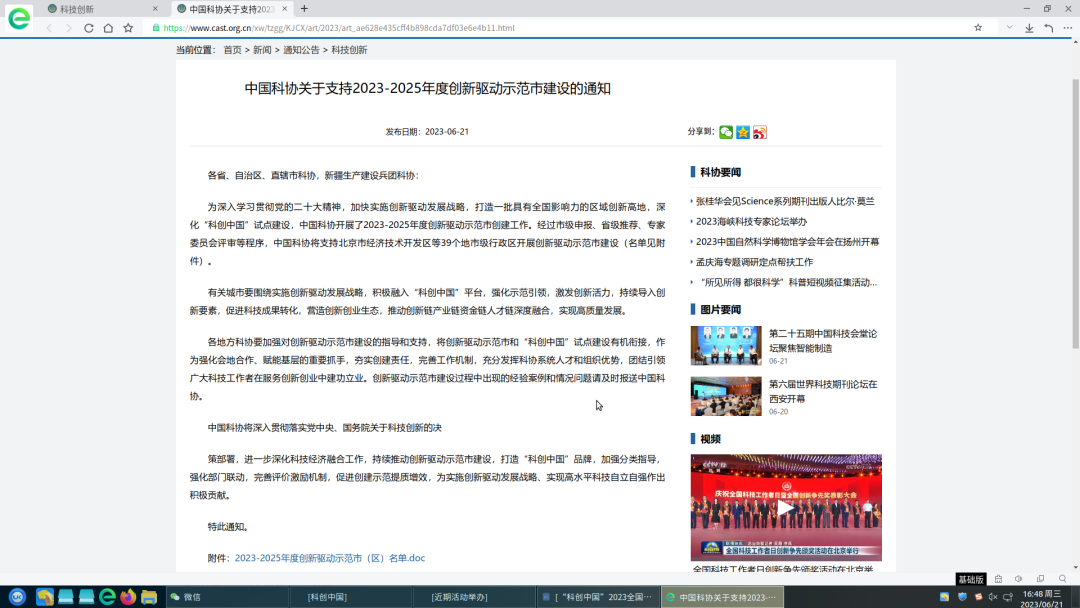Share the article to Qzone
This screenshot has height=608, width=1080.
(743, 132)
